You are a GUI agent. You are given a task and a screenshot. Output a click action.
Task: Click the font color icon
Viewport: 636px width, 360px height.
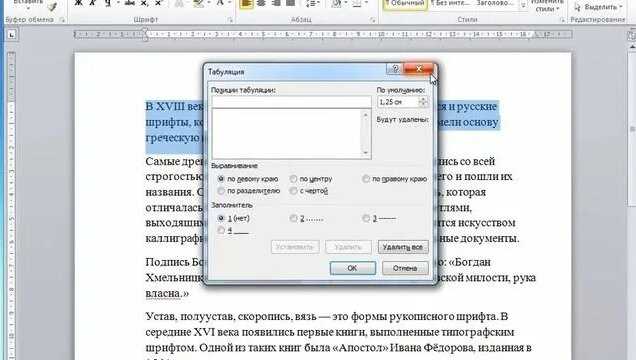220,3
